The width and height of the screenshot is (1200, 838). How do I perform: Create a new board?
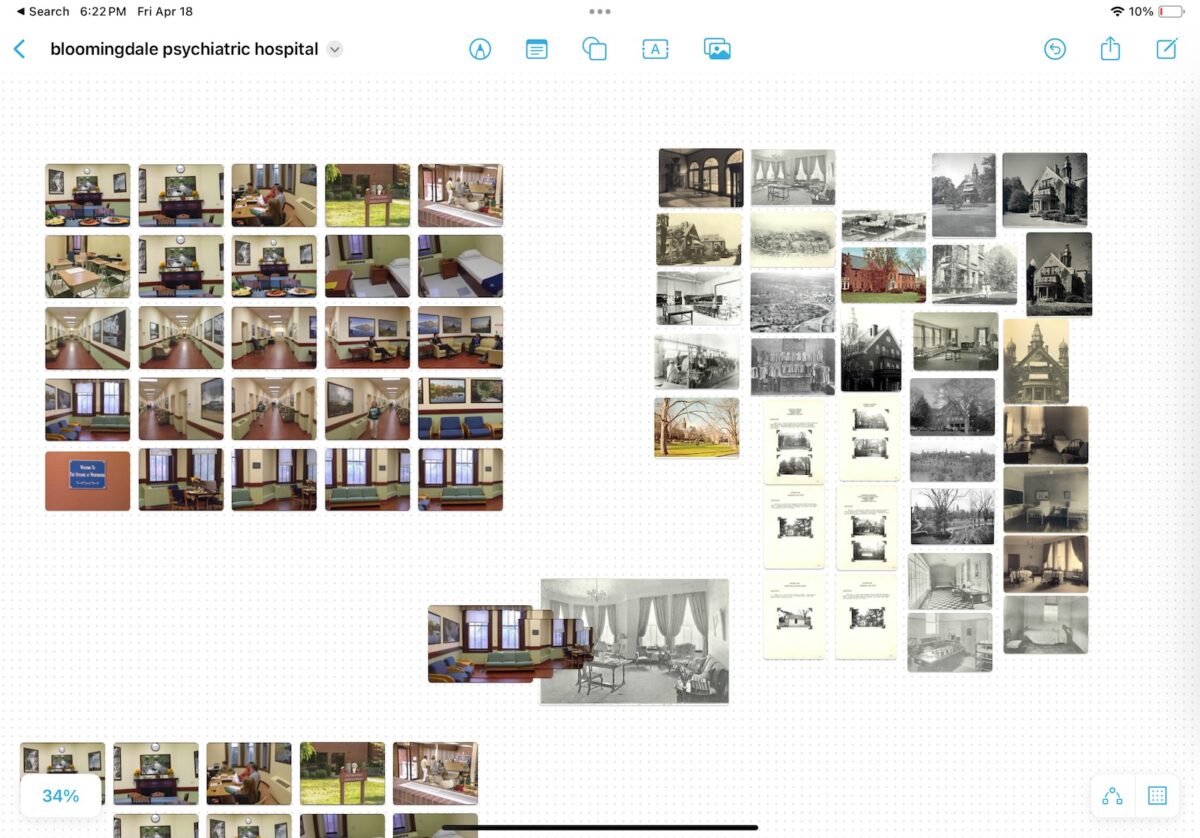click(x=1166, y=49)
